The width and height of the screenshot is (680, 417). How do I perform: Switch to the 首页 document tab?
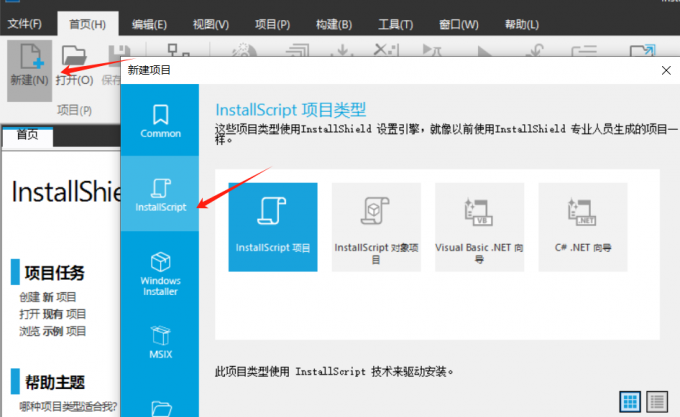click(x=27, y=136)
